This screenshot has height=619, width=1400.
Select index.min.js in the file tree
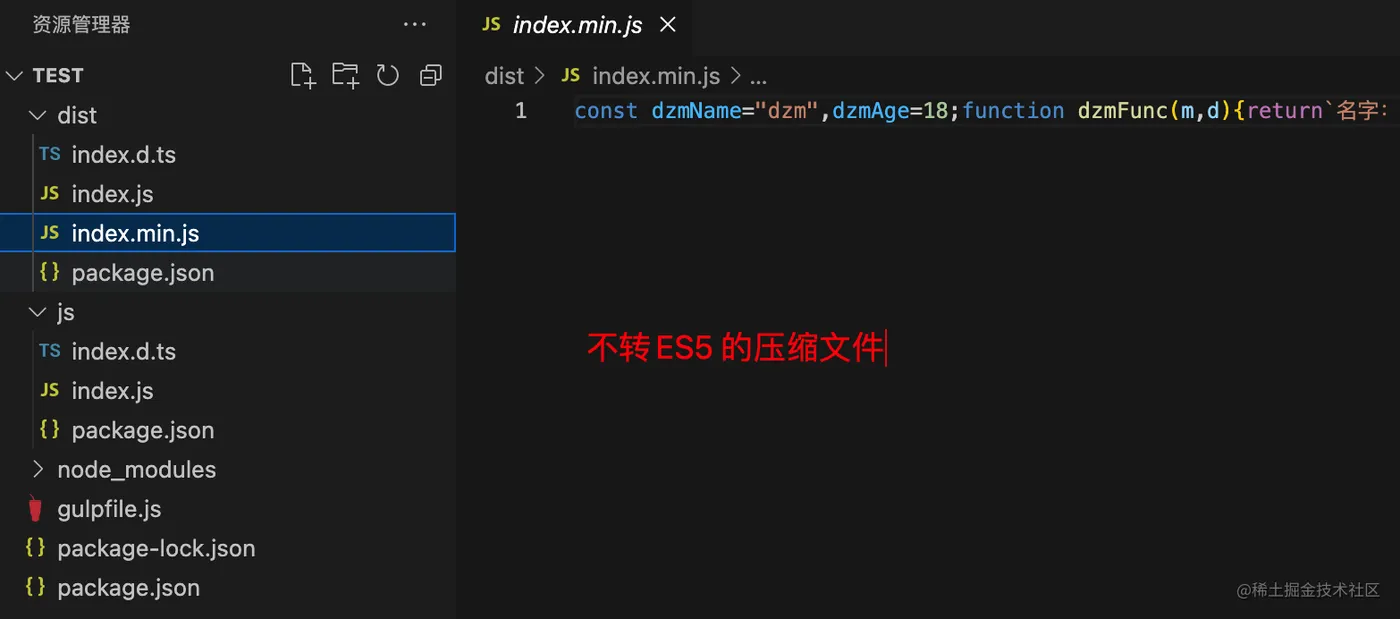(x=228, y=233)
